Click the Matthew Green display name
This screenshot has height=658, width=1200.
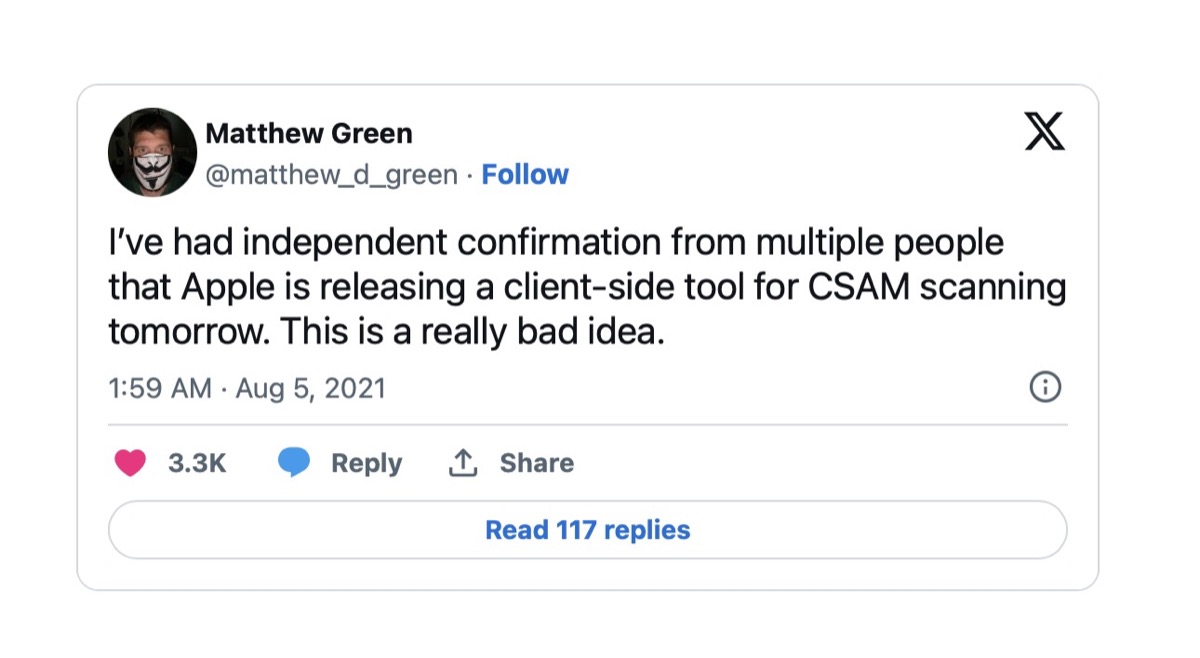[310, 132]
